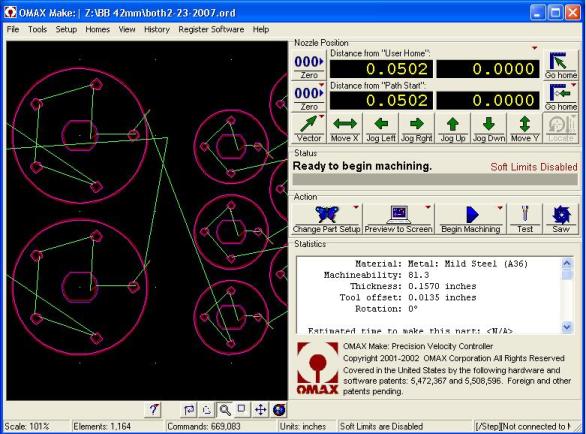Click the dashed outline zoom-previous icon

click(x=207, y=410)
